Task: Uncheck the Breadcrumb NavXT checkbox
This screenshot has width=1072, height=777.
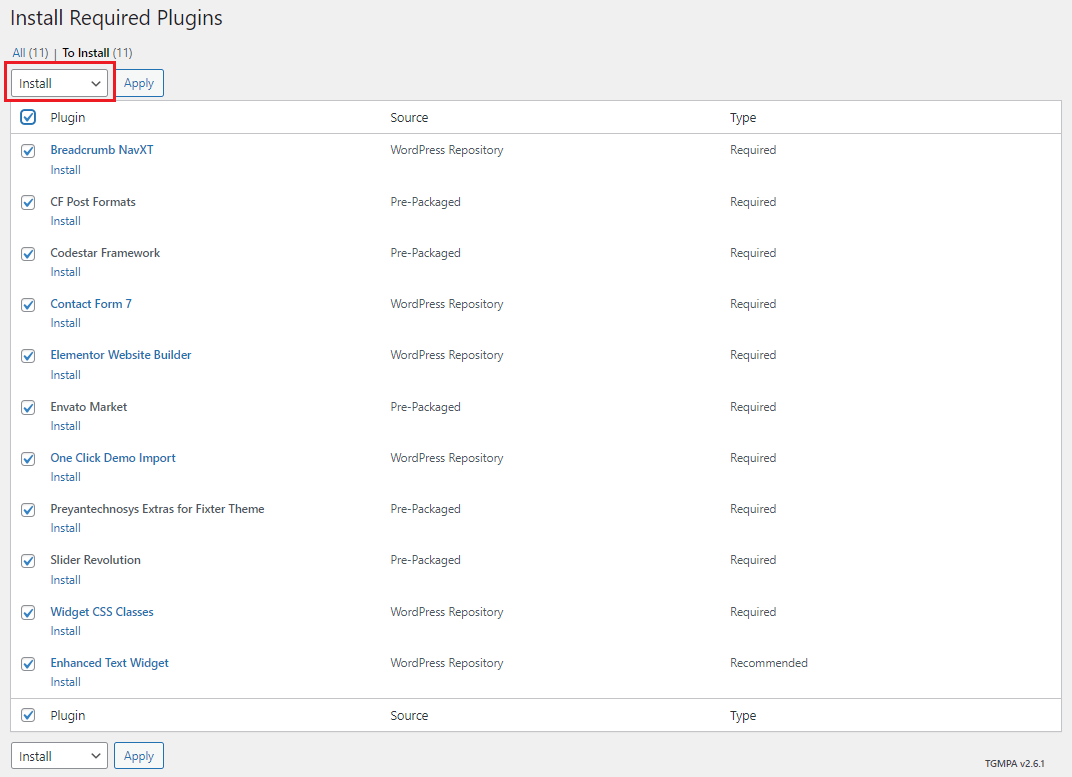Action: click(28, 151)
